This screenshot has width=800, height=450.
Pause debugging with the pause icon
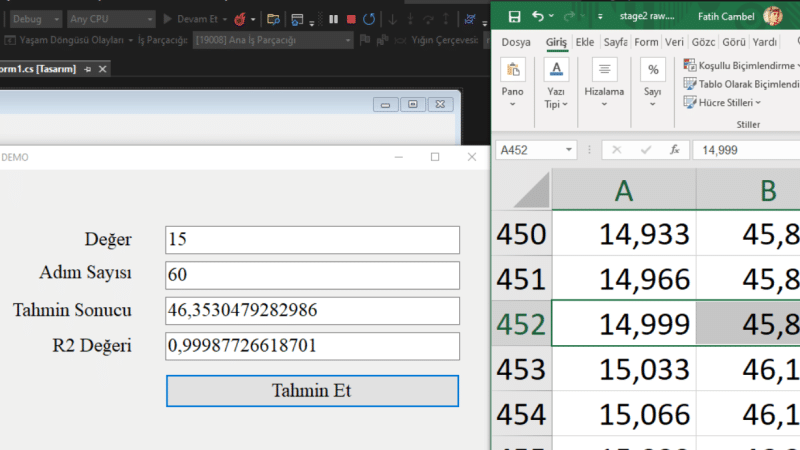[334, 19]
